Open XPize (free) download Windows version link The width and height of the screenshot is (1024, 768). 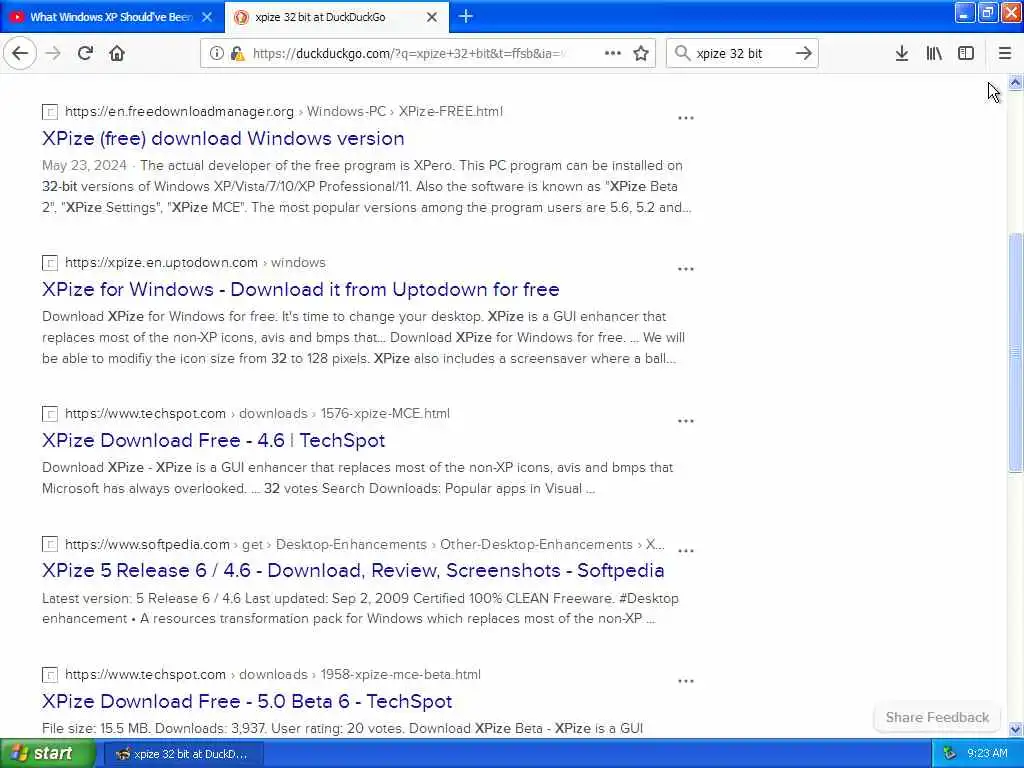click(223, 138)
